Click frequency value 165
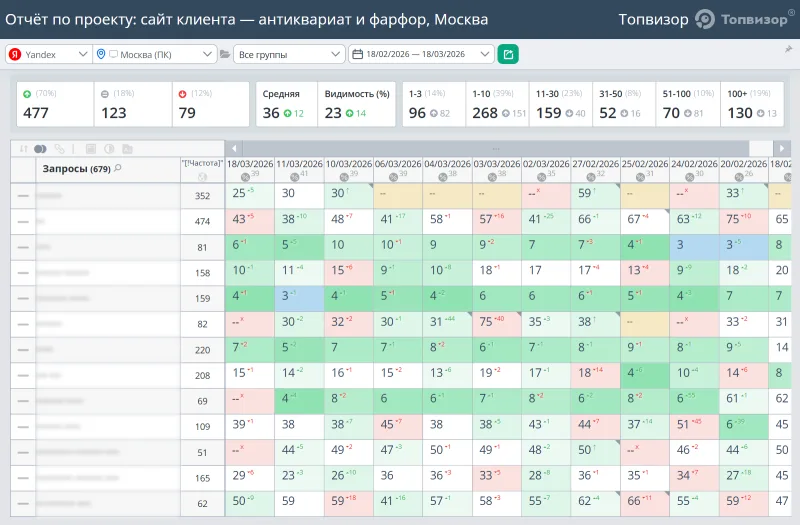800x525 pixels. click(203, 478)
